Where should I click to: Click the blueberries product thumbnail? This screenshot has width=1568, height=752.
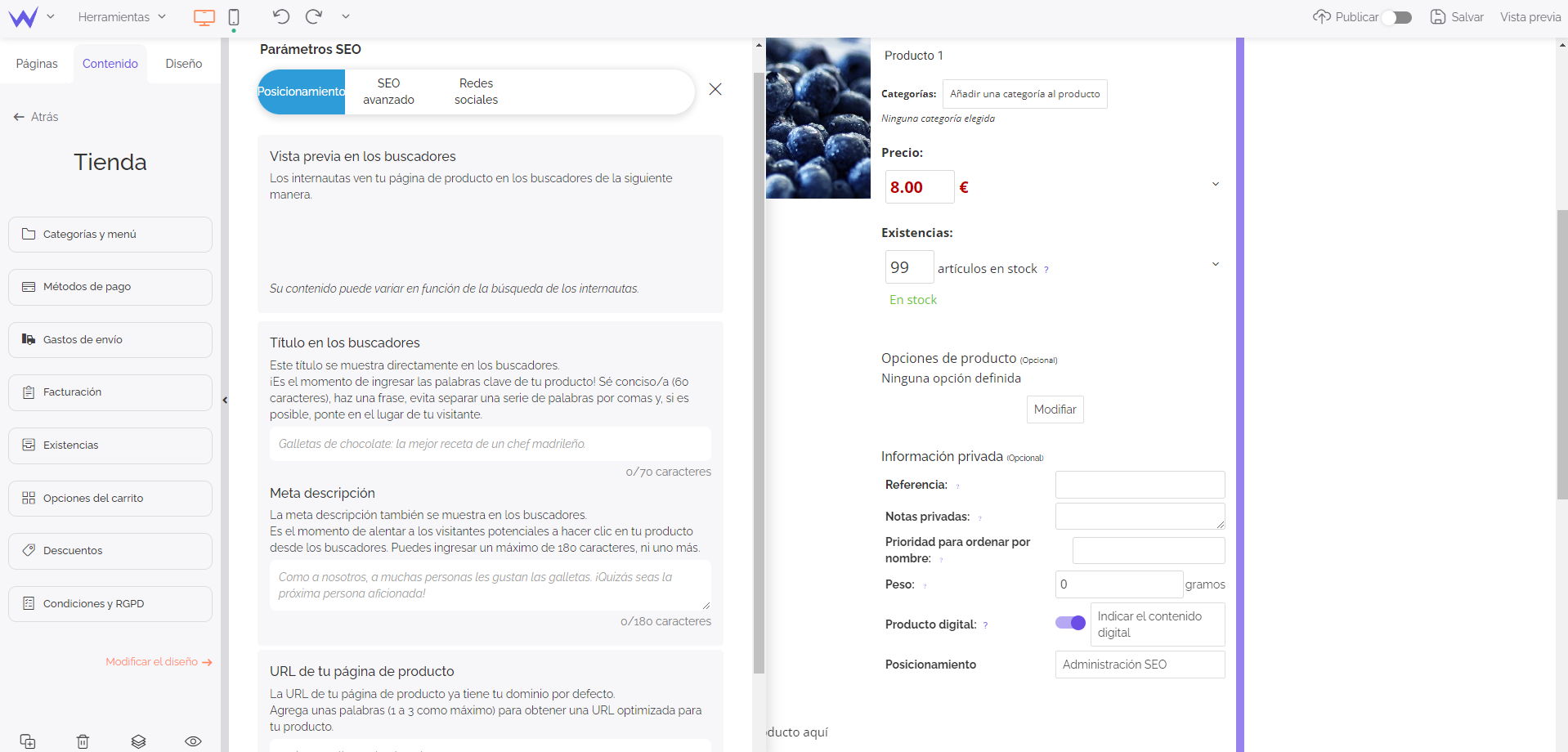click(x=818, y=118)
